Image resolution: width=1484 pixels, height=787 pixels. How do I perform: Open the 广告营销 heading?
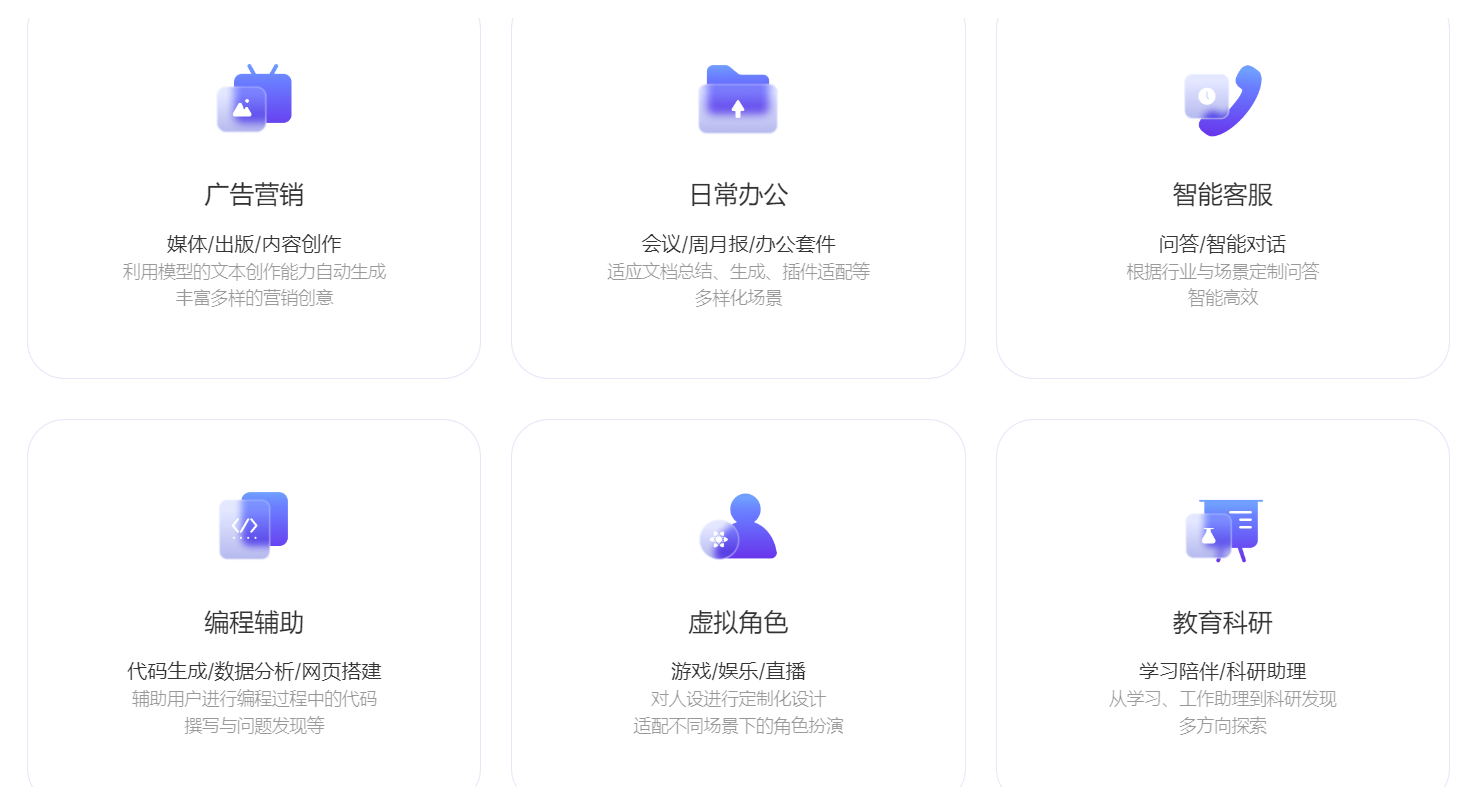pyautogui.click(x=254, y=194)
